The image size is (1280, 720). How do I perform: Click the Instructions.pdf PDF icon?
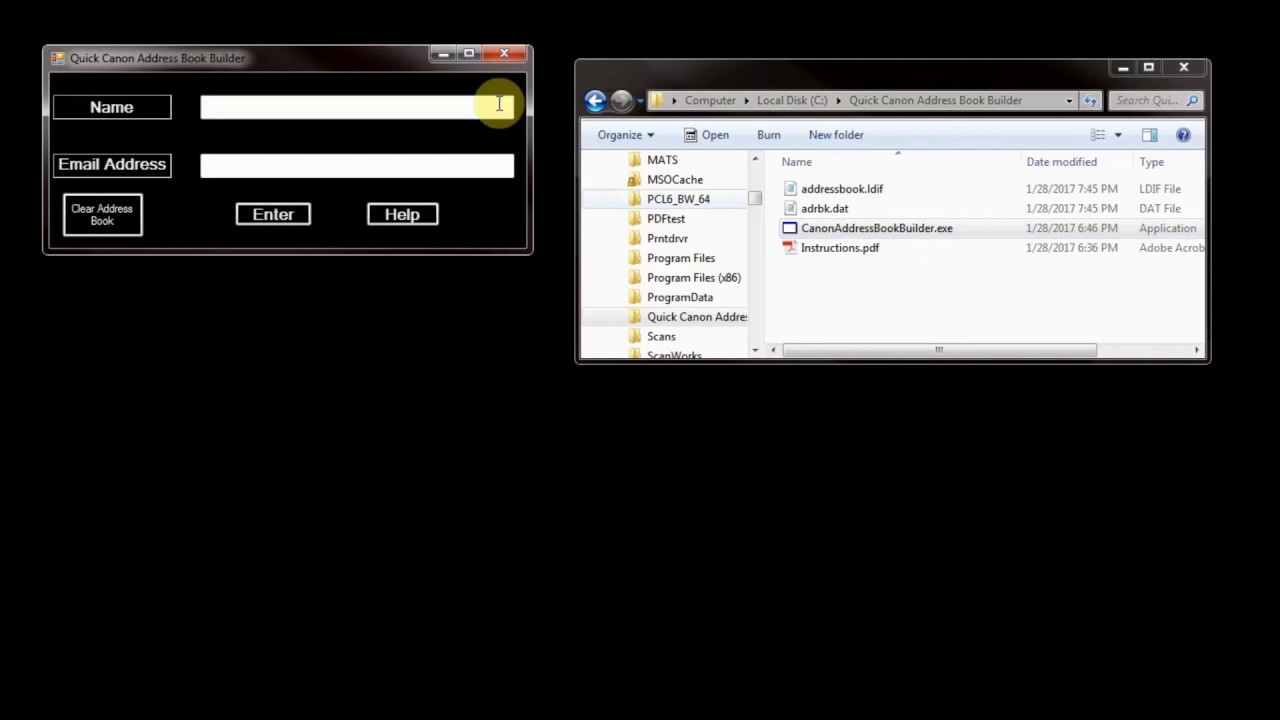(790, 248)
